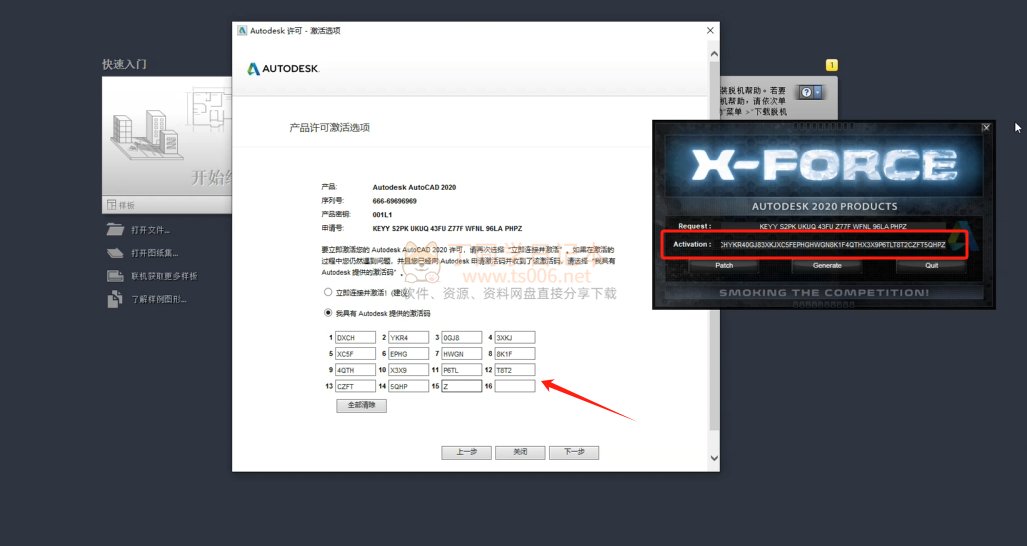Screen dimensions: 1027x546
Task: Select 立即连接并激活 radio option
Action: point(328,293)
